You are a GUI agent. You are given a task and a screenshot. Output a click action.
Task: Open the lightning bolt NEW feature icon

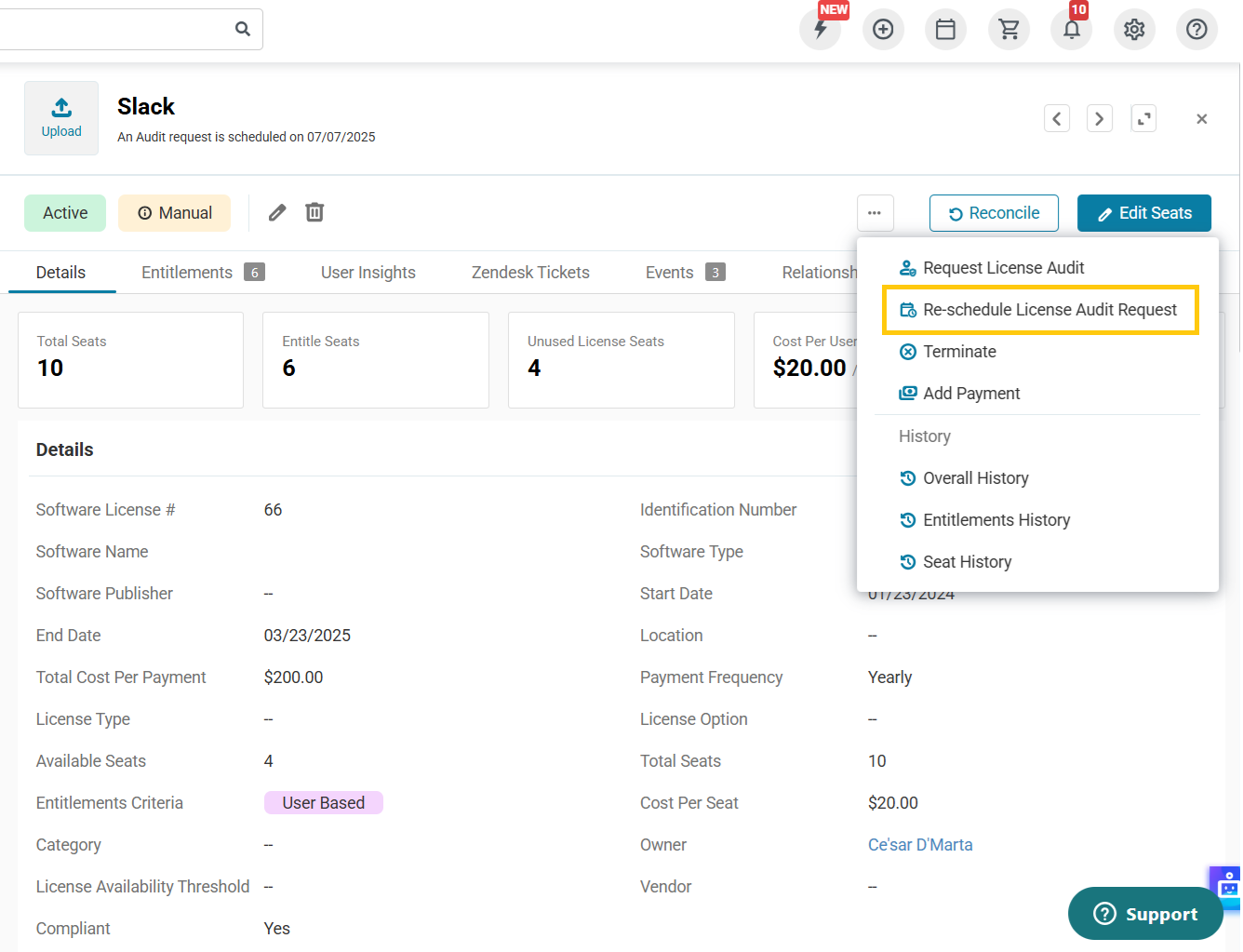click(821, 29)
